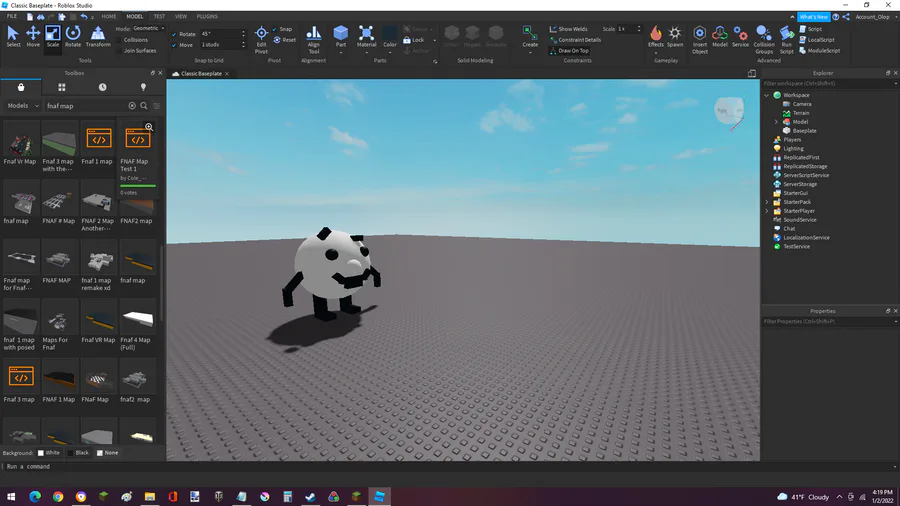Screen dimensions: 900x506
Task: Open the Lock dropdown arrow
Action: click(x=435, y=40)
